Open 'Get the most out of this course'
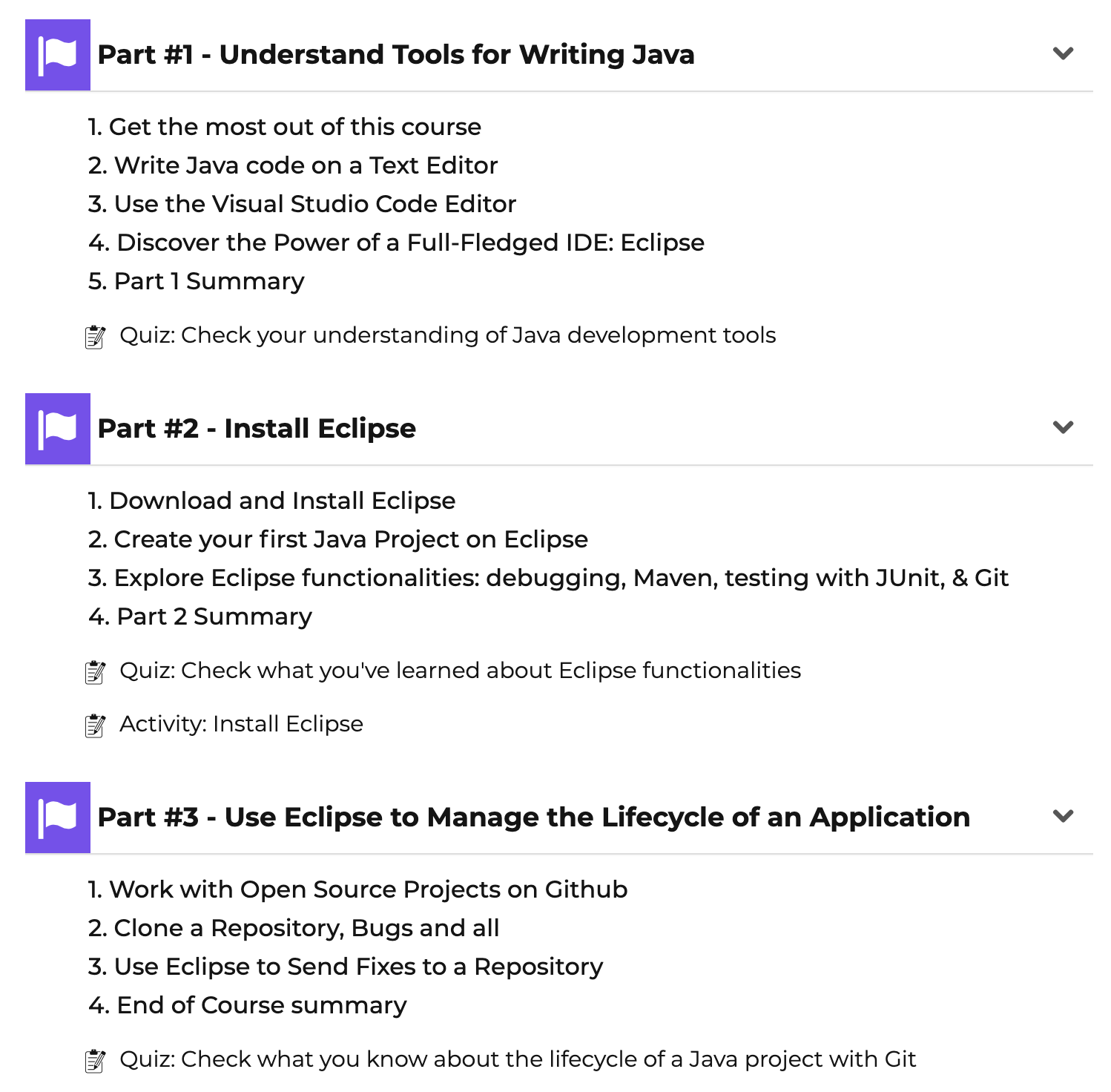The height and width of the screenshot is (1092, 1111). (x=285, y=127)
